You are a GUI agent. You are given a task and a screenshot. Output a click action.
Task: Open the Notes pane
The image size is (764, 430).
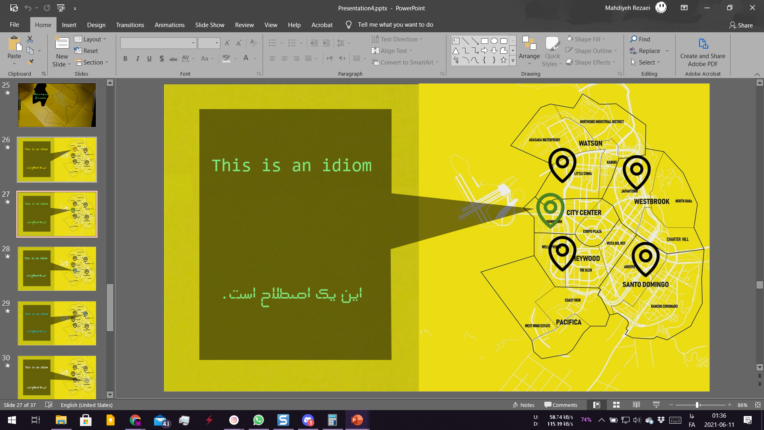(x=524, y=405)
